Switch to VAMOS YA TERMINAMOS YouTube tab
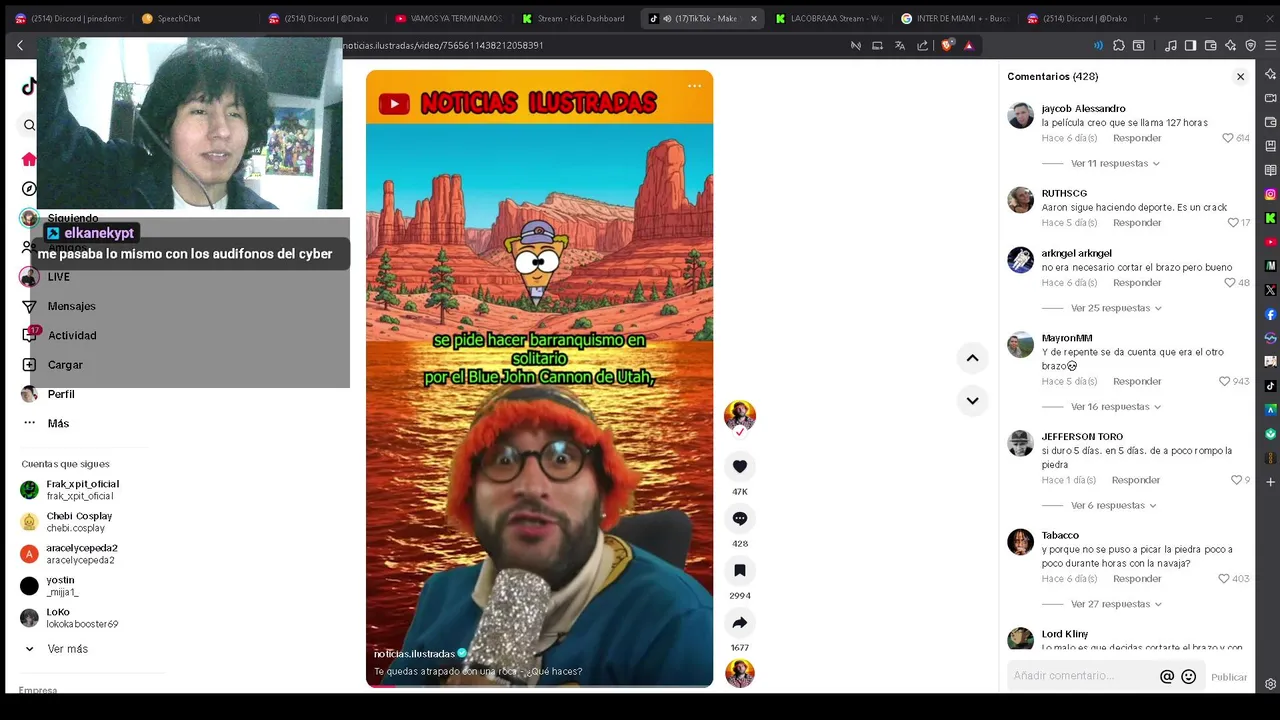Image resolution: width=1280 pixels, height=720 pixels. pos(447,18)
